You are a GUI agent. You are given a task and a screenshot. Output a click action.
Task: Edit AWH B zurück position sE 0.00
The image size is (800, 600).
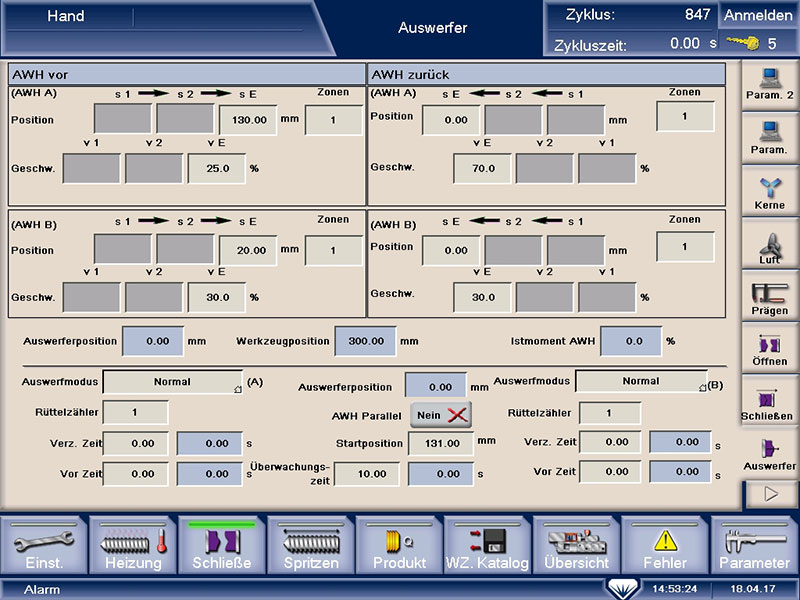pos(452,250)
